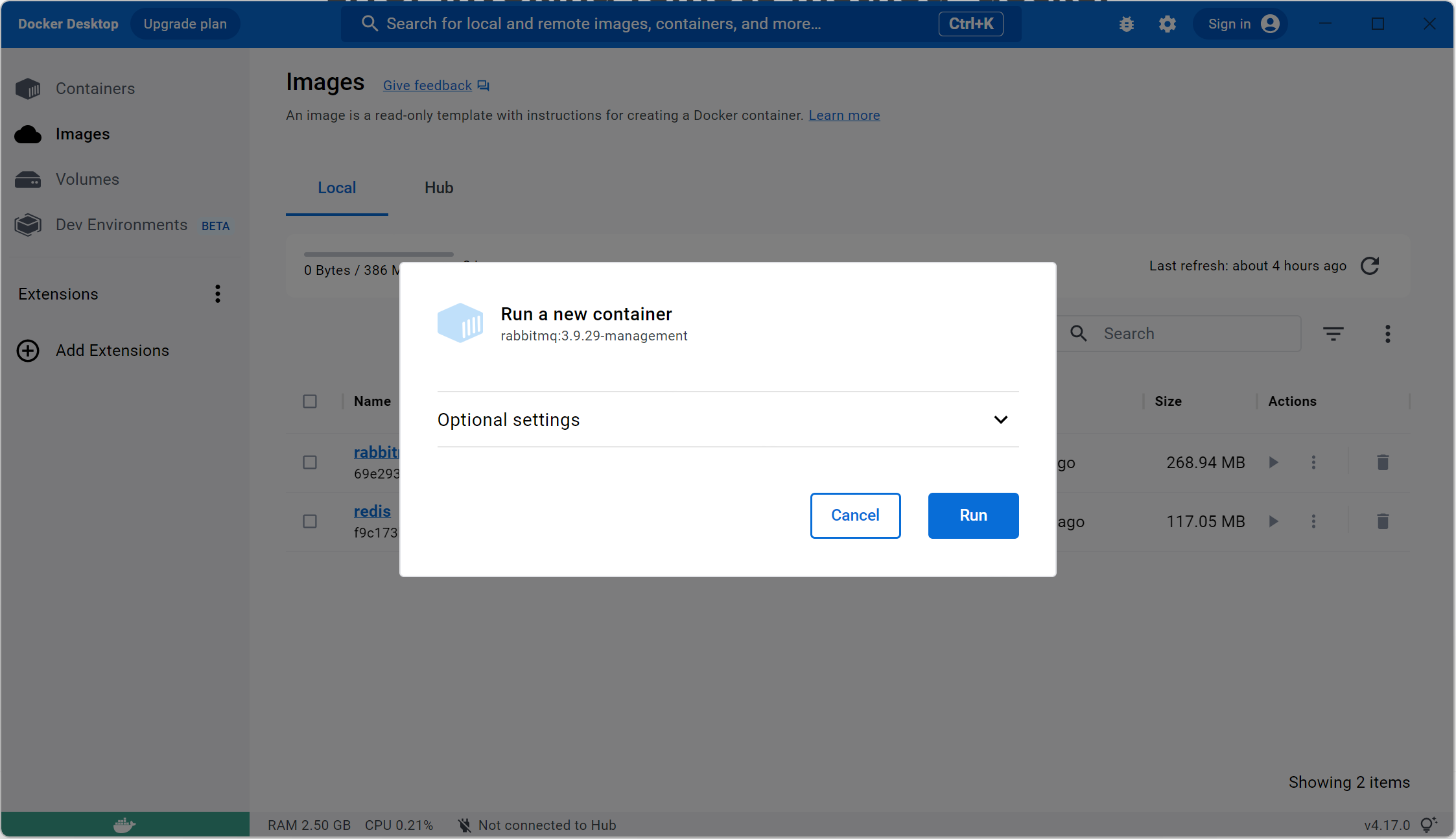
Task: Click the magnifier icon in the top search bar
Action: (x=370, y=24)
